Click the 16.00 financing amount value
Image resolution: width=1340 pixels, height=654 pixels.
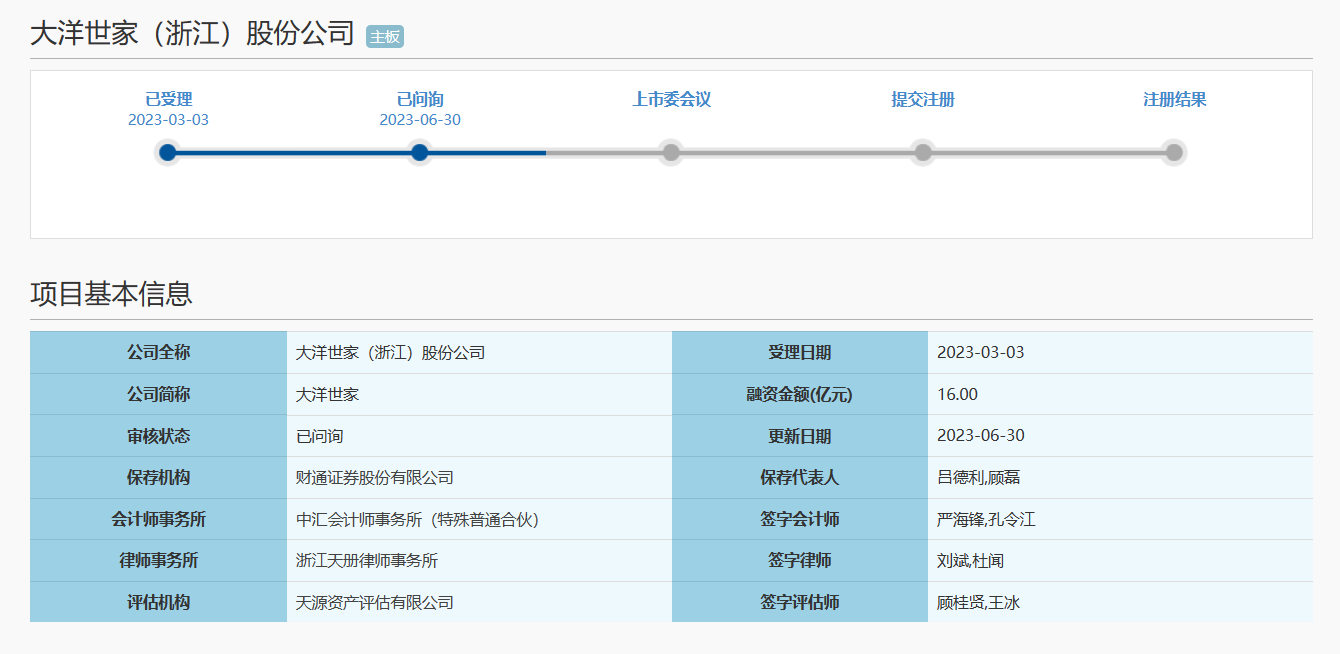[957, 395]
